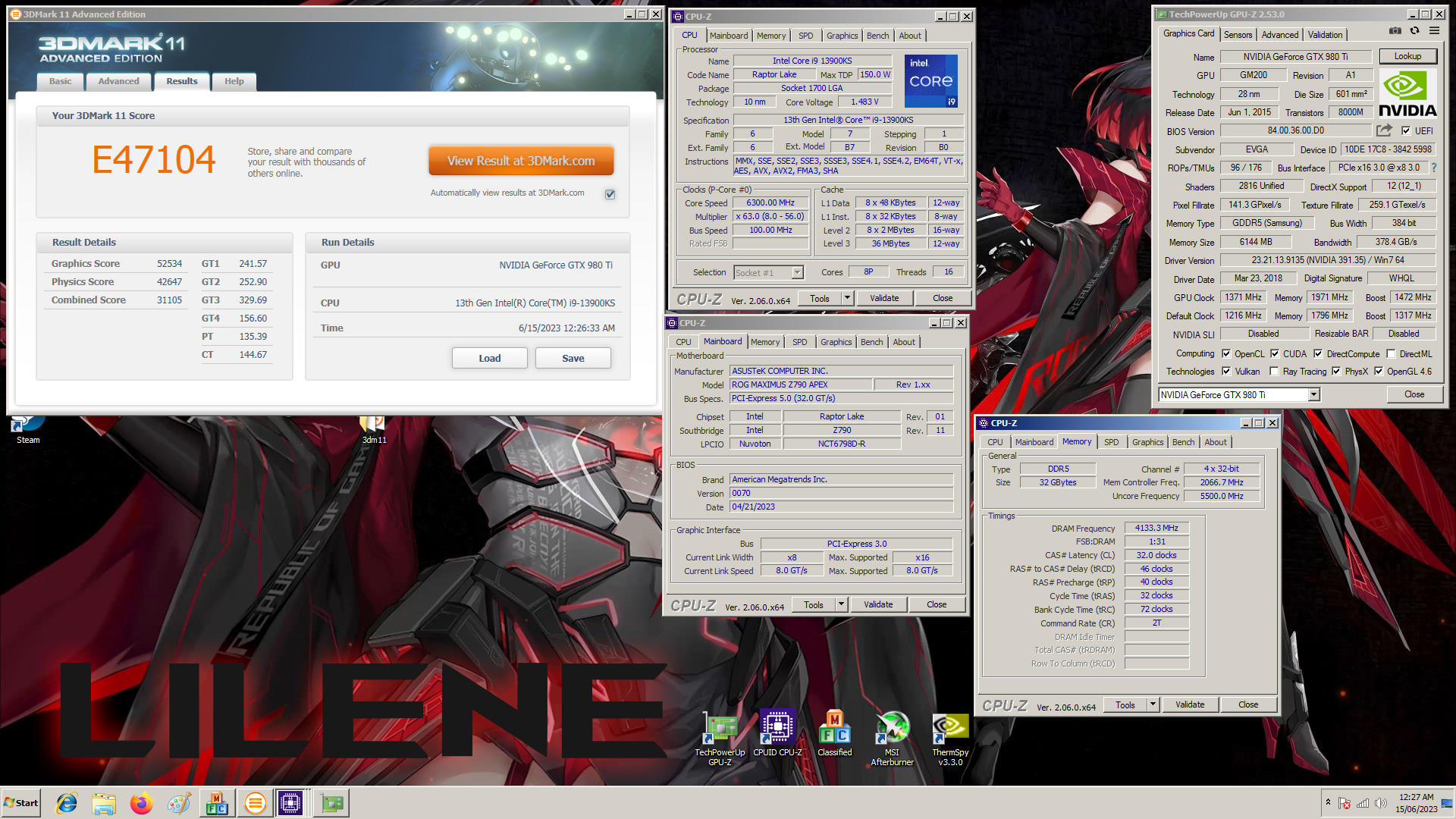Open TechPowerUp GPU-Z desktop shortcut
This screenshot has height=819, width=1456.
(x=720, y=739)
